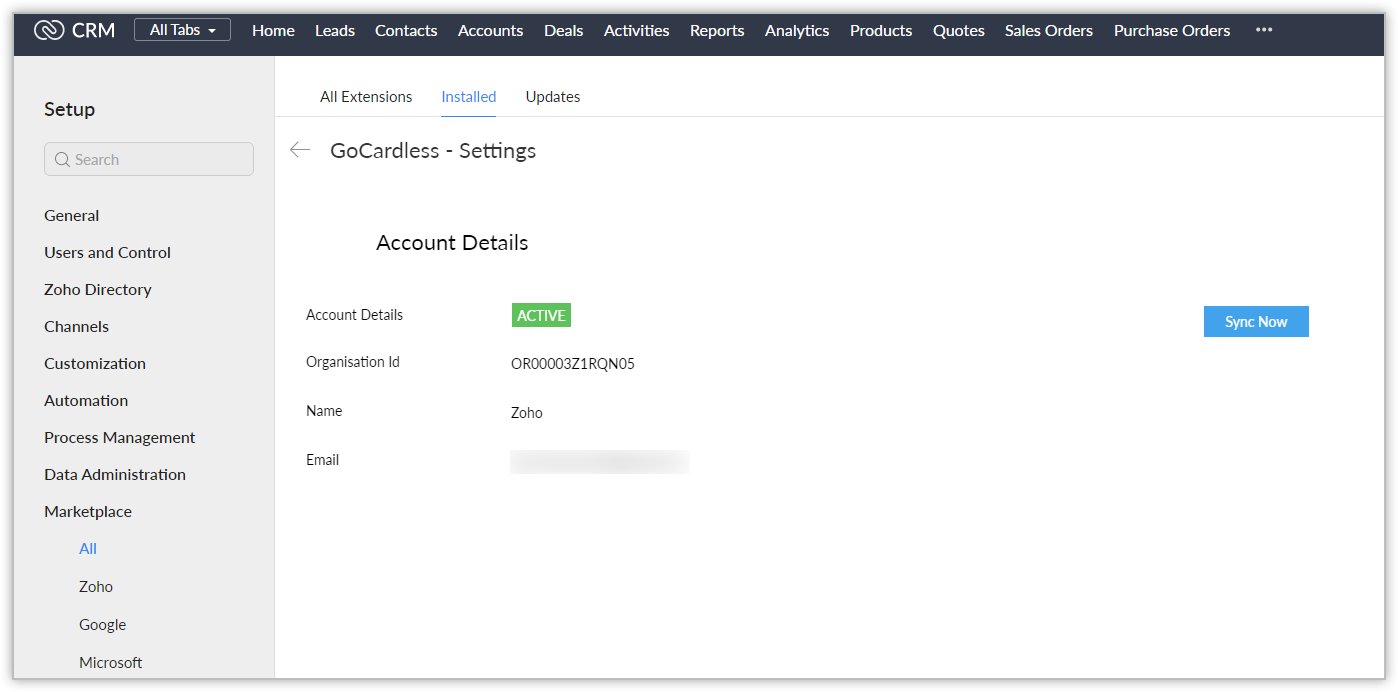Select Google under Marketplace
This screenshot has height=692, width=1398.
(x=103, y=624)
